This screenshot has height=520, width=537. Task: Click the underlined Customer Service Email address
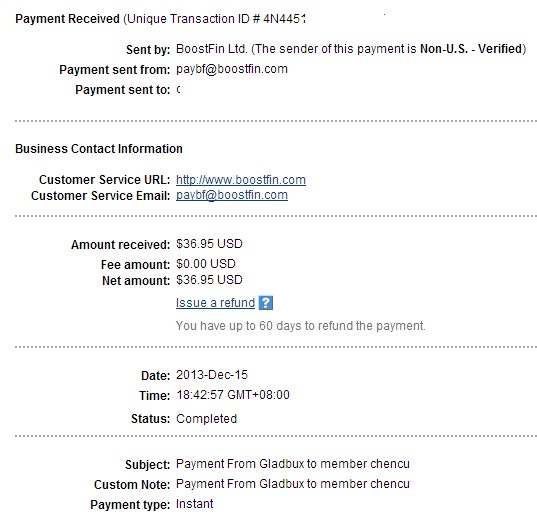[232, 195]
